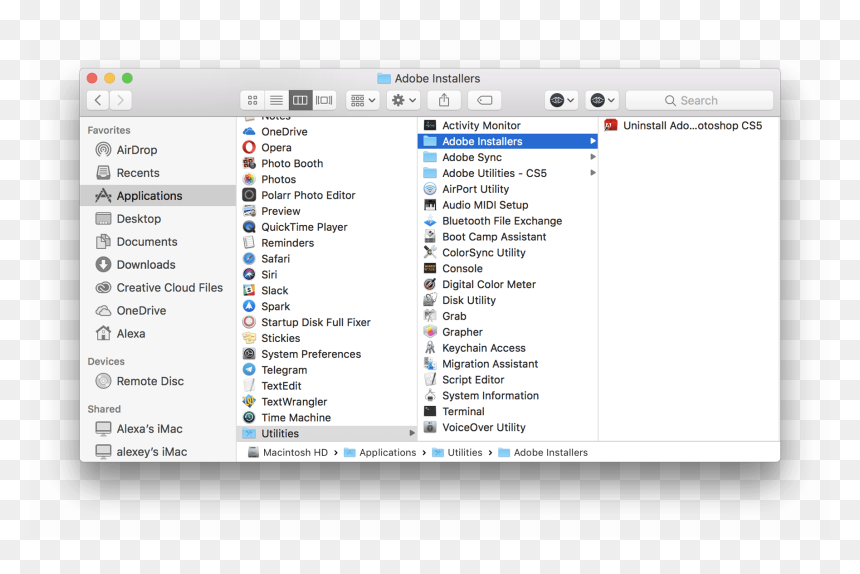Image resolution: width=860 pixels, height=574 pixels.
Task: Click Applications in the path bar
Action: click(380, 452)
